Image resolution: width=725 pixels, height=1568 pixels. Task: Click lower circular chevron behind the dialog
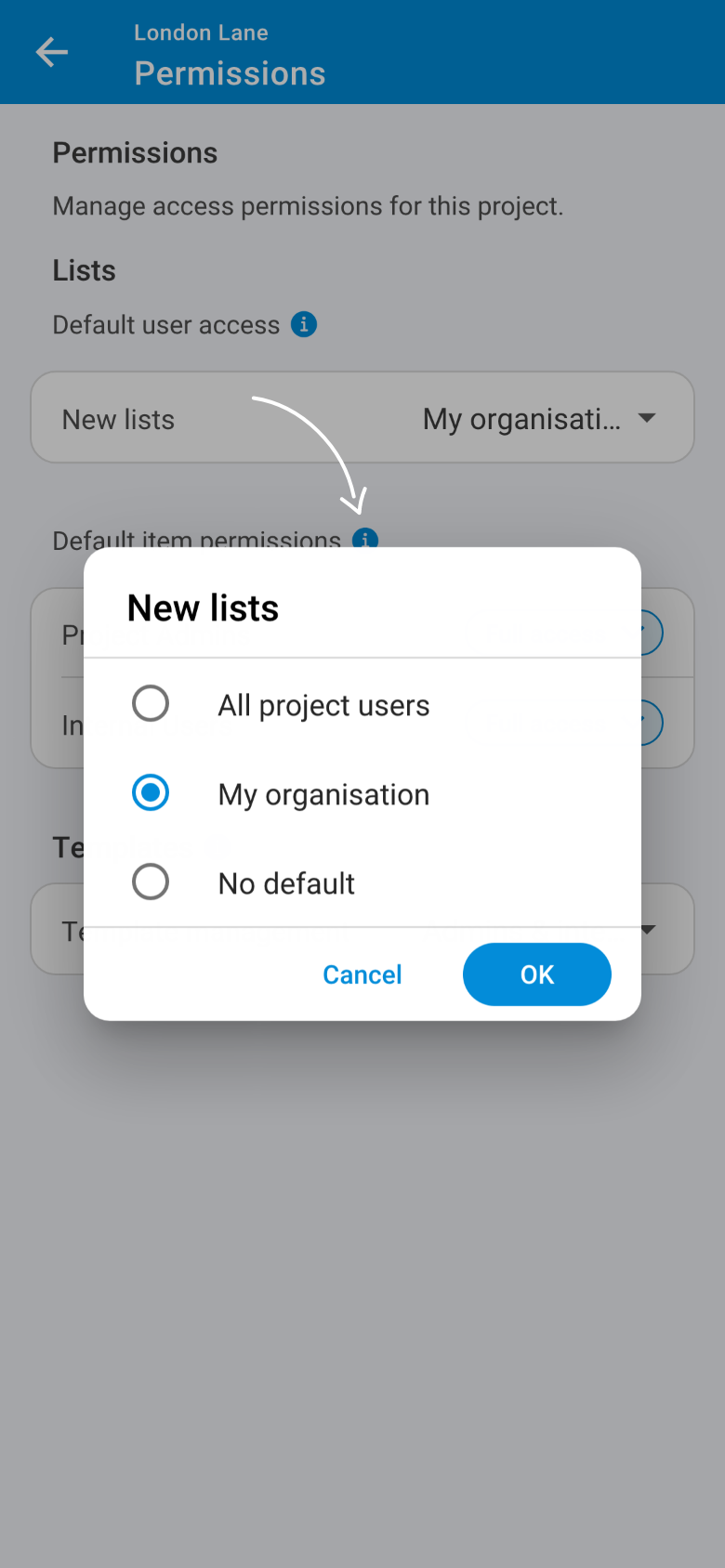(651, 723)
